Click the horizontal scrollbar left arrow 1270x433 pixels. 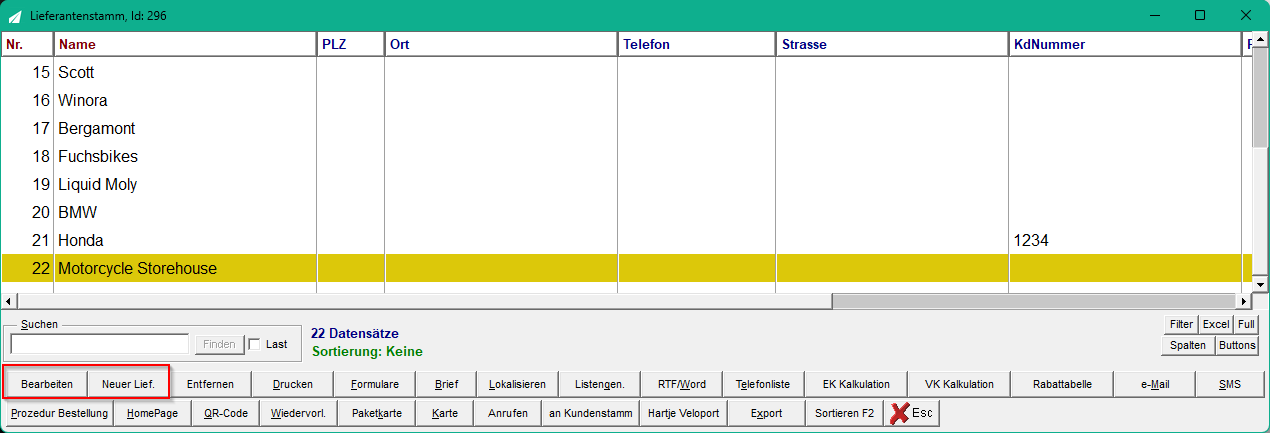(x=9, y=301)
